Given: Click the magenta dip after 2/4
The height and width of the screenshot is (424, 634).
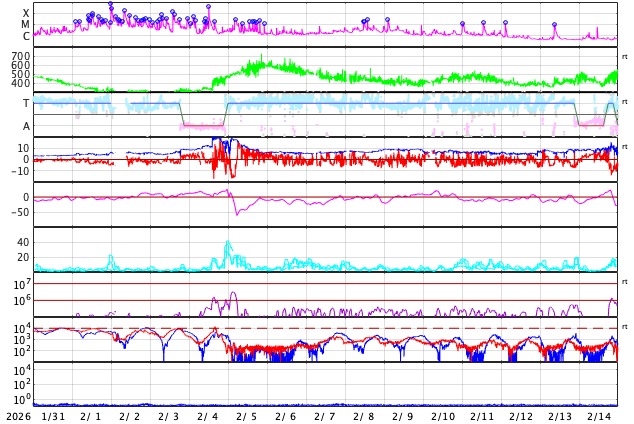Looking at the screenshot, I should click(x=237, y=213).
